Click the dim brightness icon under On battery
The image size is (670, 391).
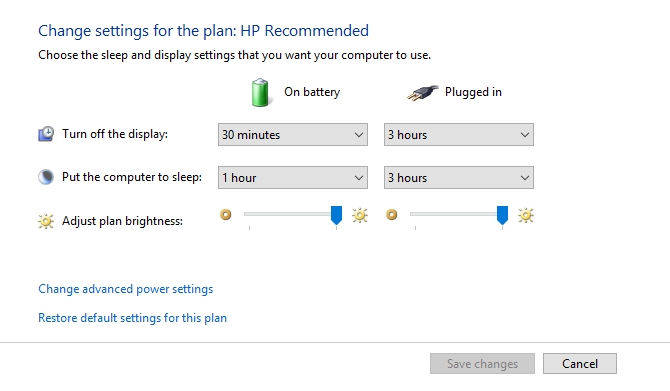coord(226,215)
